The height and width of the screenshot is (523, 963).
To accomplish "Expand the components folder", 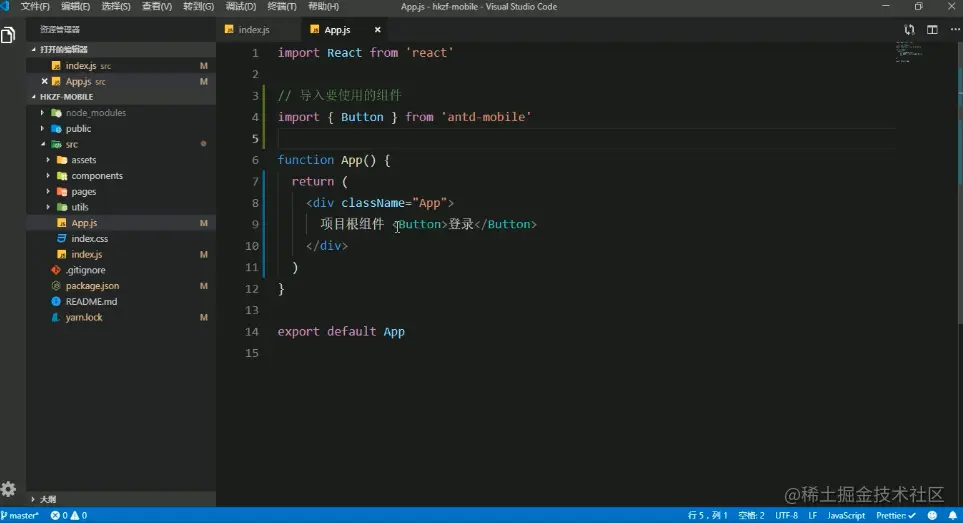I will (121, 176).
